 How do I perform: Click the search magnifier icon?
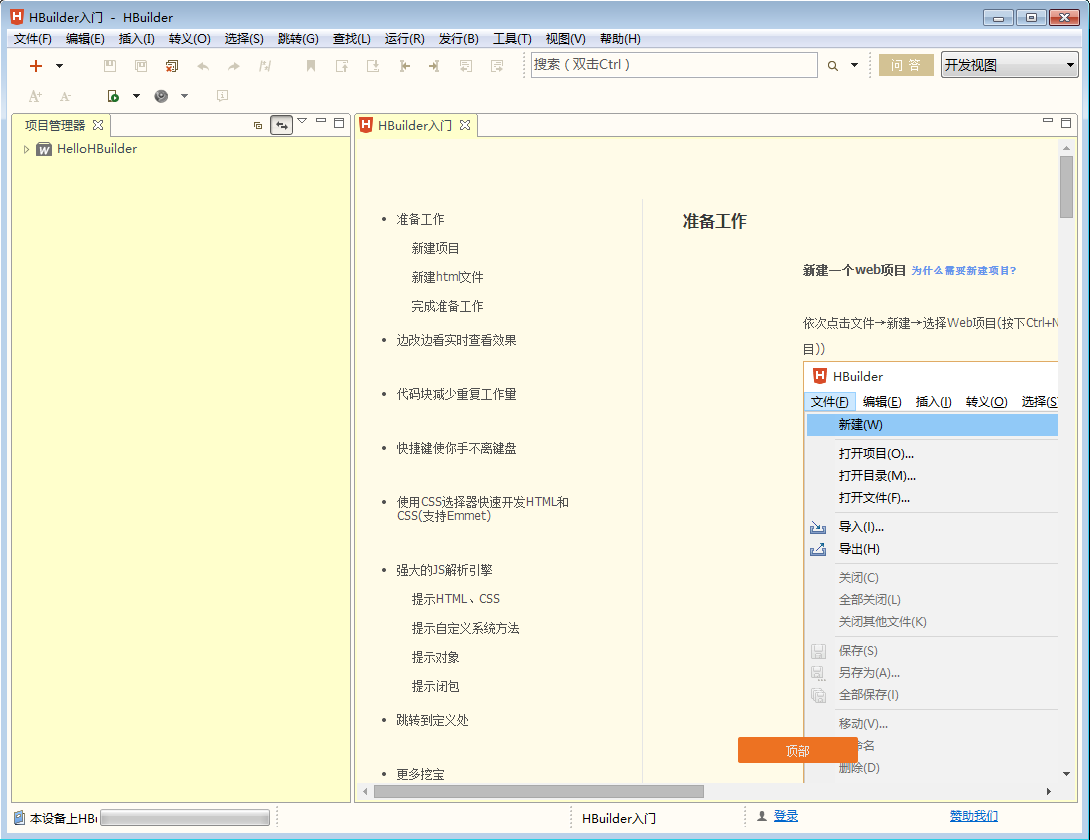(833, 66)
